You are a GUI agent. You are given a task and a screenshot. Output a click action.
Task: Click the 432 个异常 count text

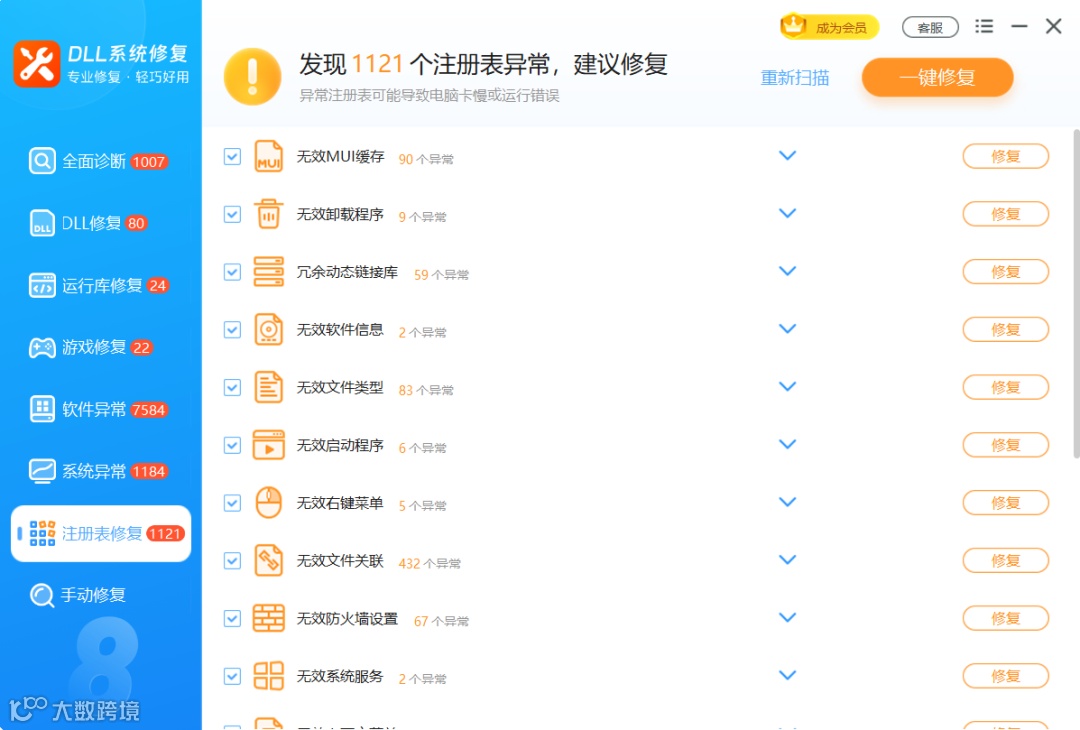(429, 563)
